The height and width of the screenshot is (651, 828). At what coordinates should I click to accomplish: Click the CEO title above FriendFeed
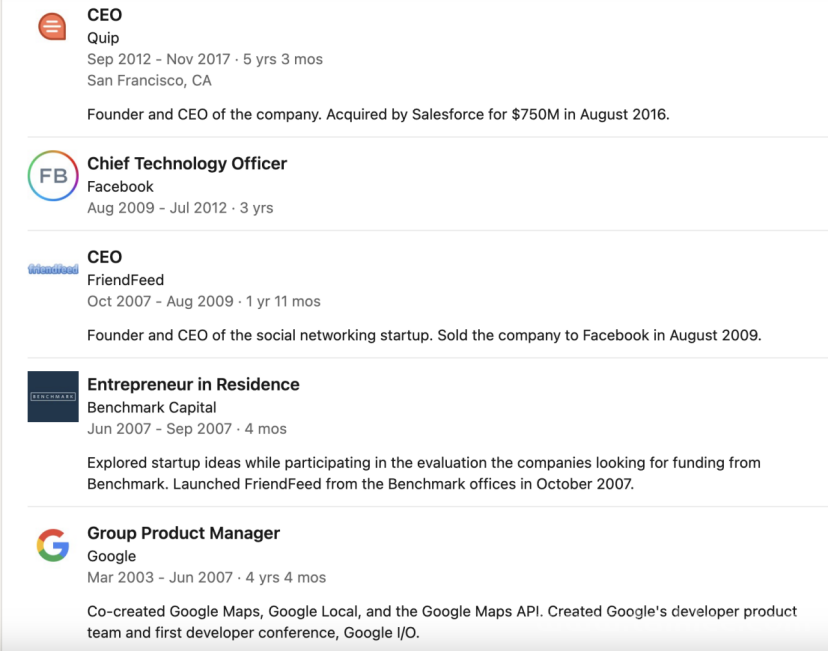click(105, 257)
